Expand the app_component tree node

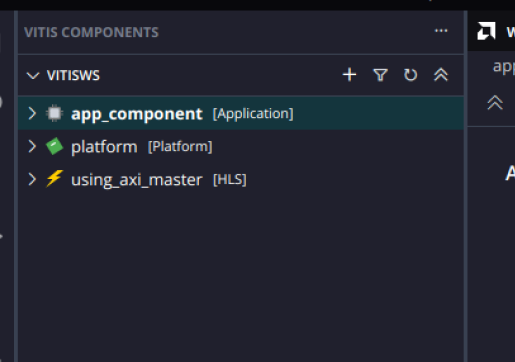pyautogui.click(x=32, y=113)
